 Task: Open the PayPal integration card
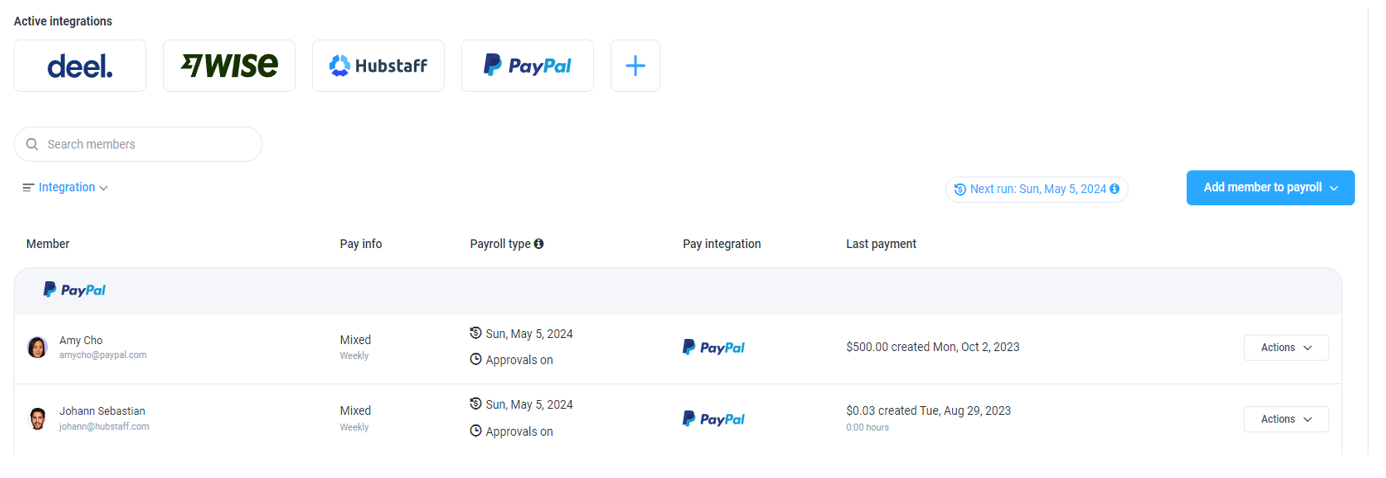tap(527, 66)
